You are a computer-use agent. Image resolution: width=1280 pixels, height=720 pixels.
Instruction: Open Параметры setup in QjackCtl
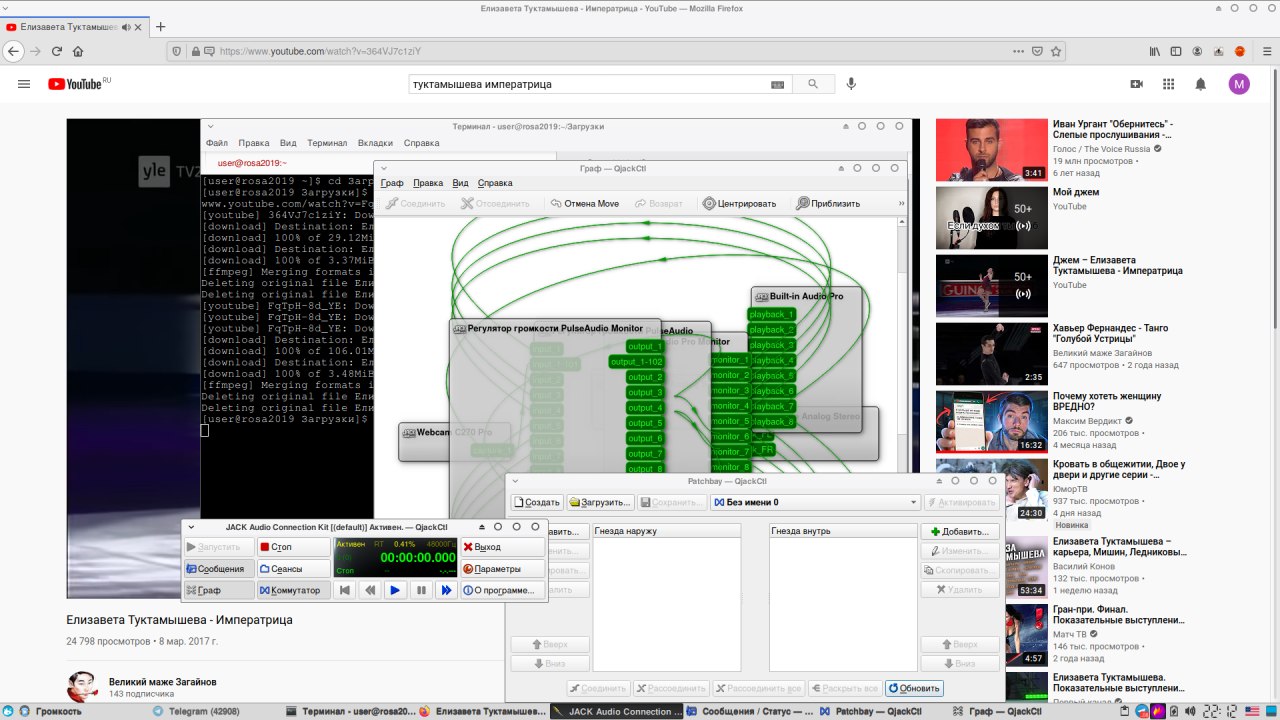[x=502, y=569]
